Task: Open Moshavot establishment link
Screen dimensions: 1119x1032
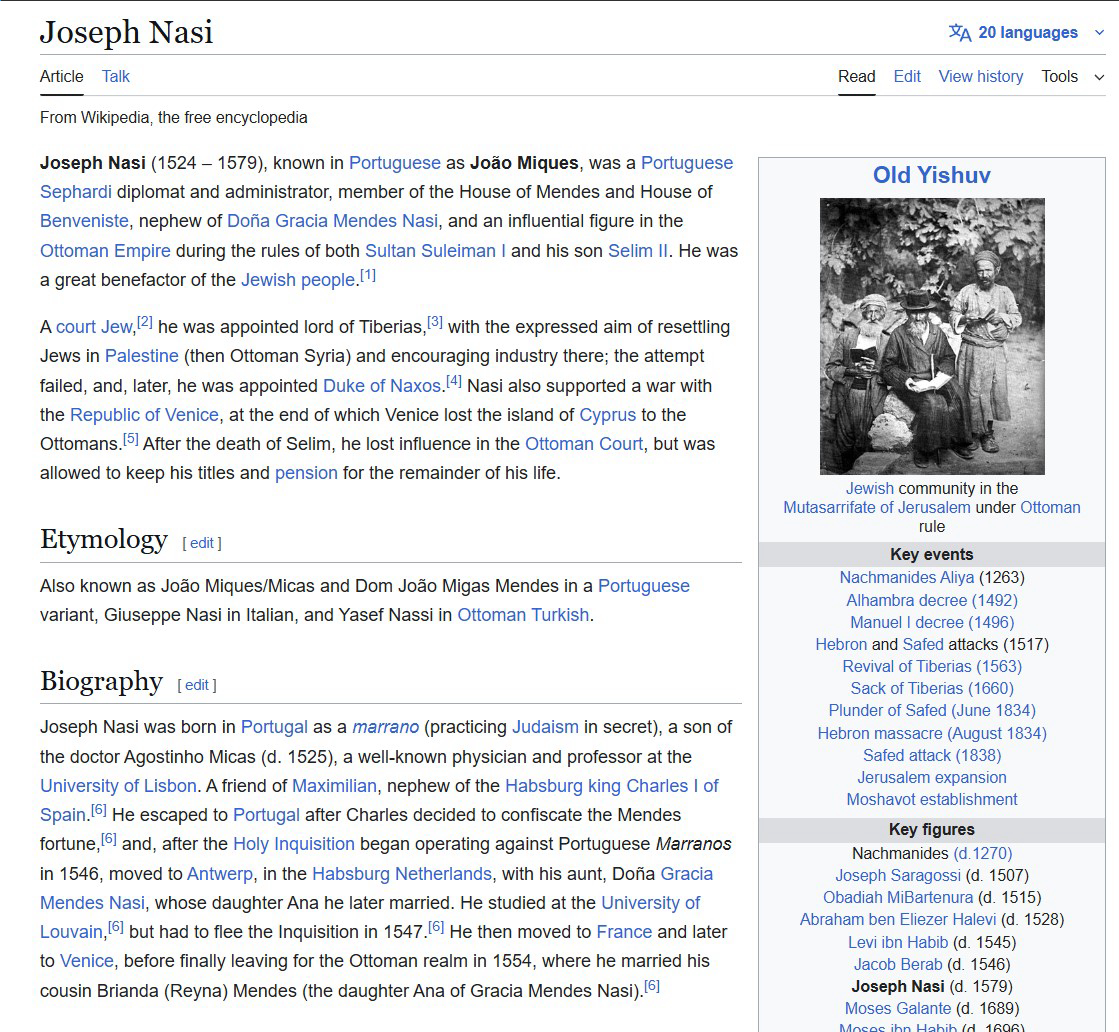Action: 931,800
